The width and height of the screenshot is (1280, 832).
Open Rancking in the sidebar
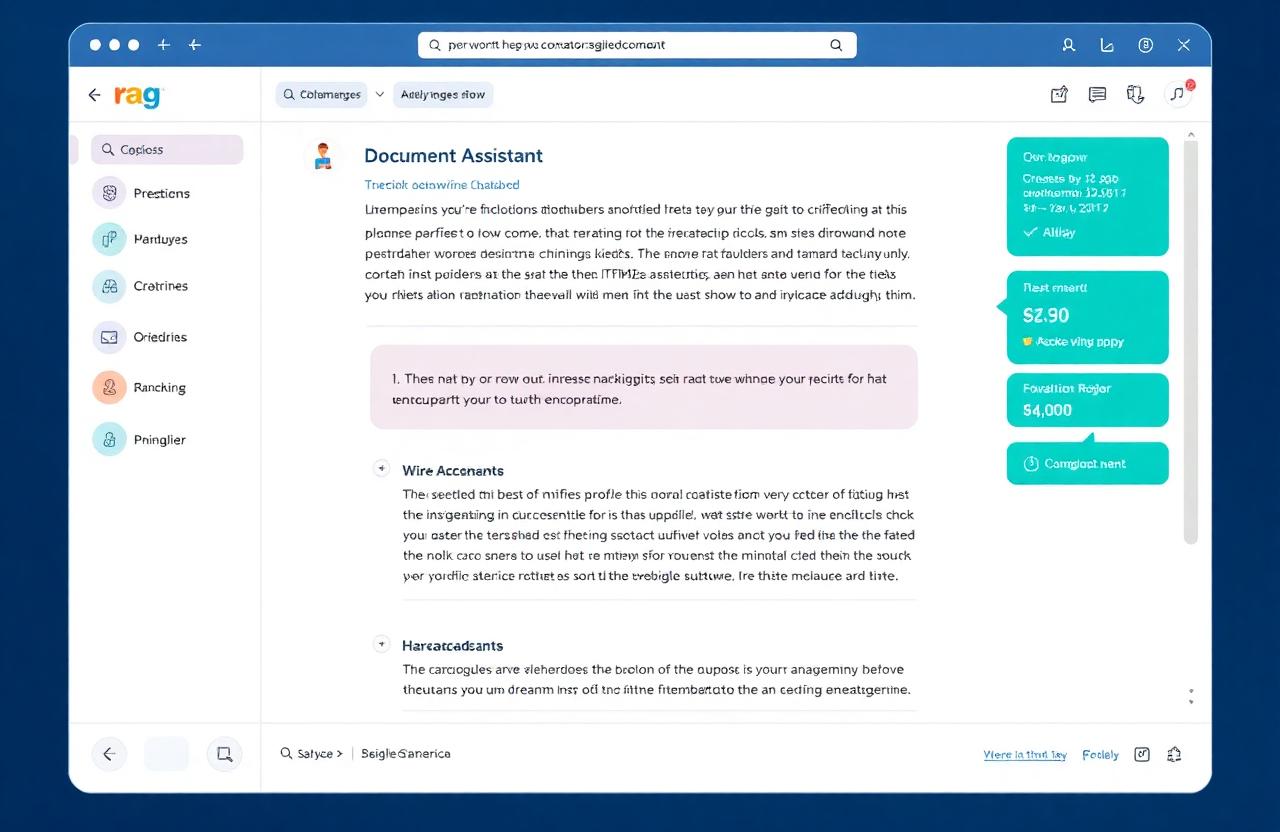(159, 388)
